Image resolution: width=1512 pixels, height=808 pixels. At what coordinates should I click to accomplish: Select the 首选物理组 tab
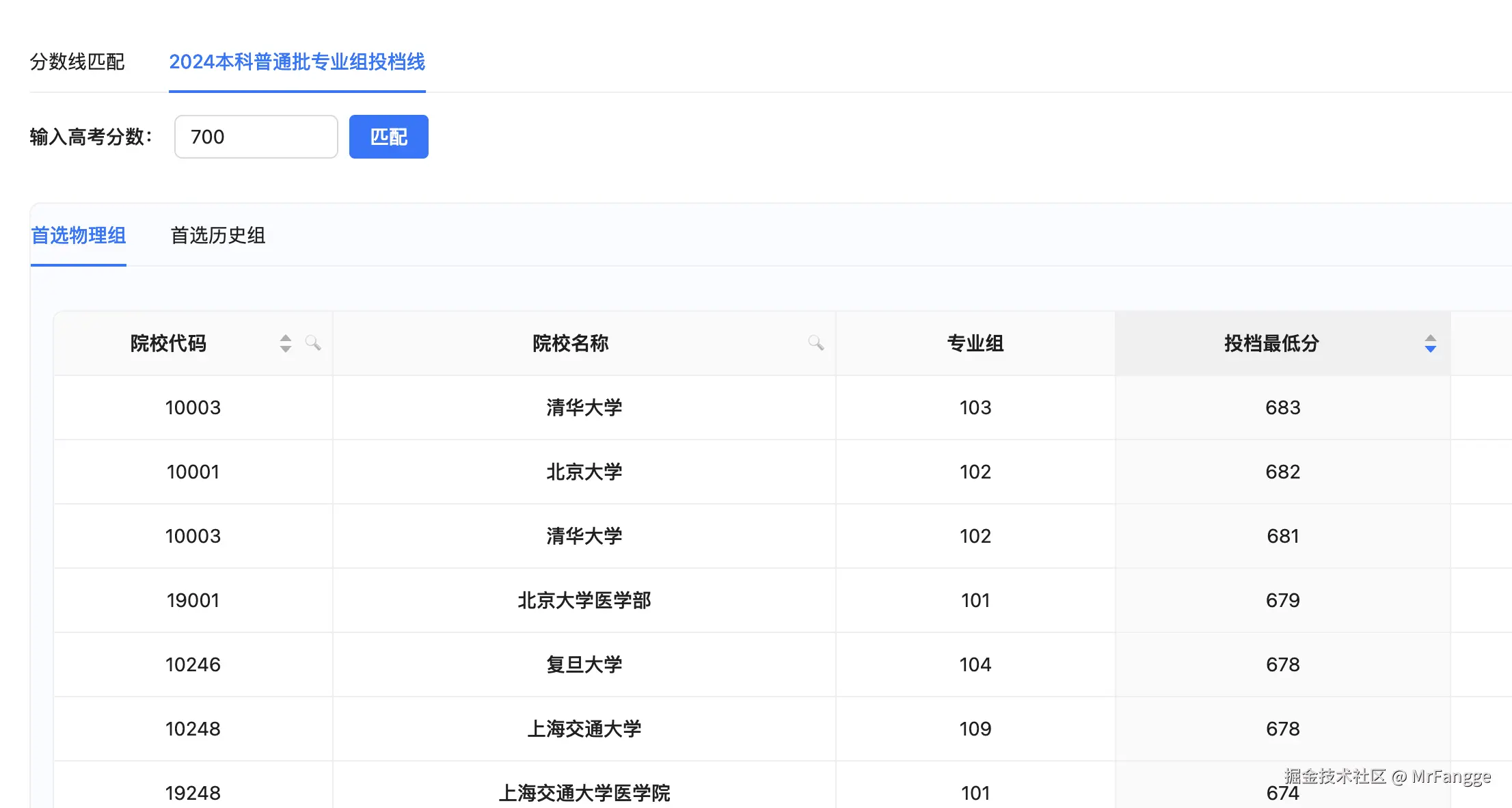[x=79, y=236]
